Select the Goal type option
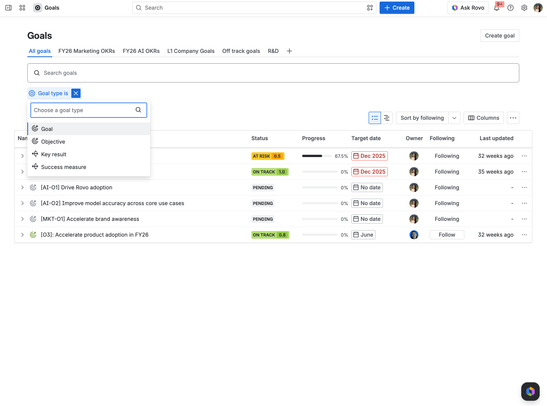The height and width of the screenshot is (406, 547). (89, 129)
